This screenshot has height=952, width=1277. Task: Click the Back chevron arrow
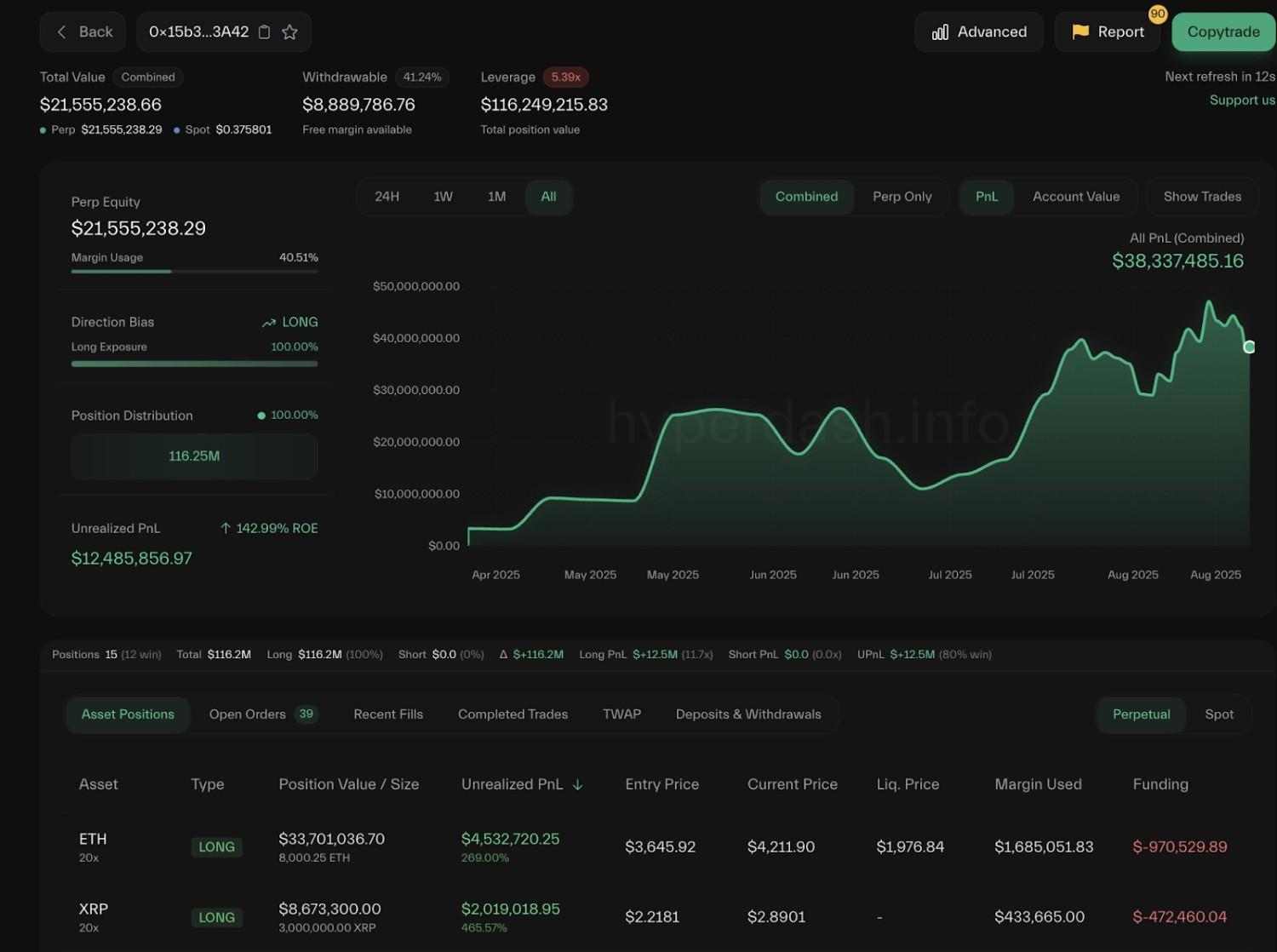click(x=60, y=32)
